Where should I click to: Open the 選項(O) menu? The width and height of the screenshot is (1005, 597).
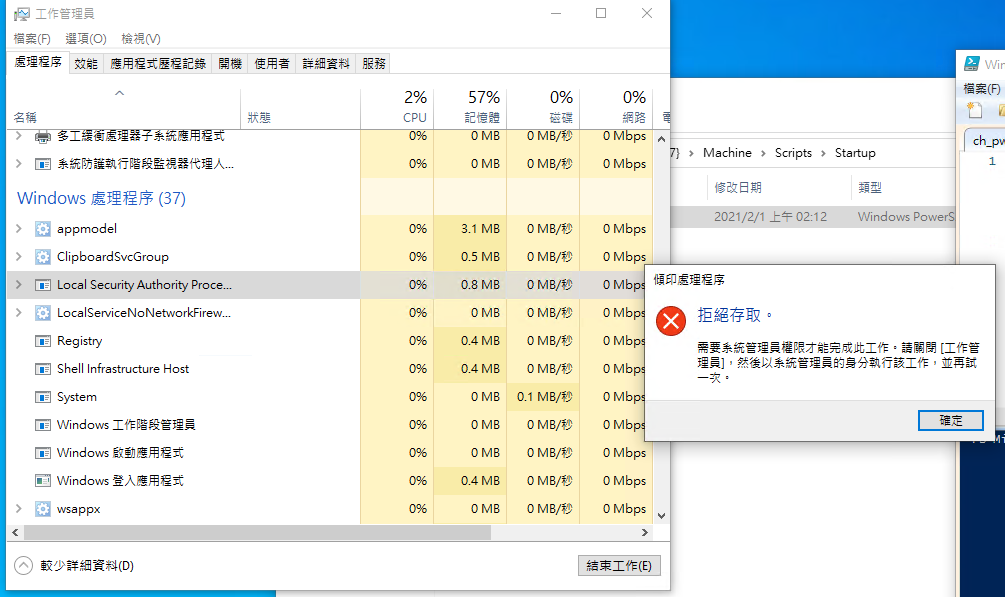pos(86,39)
